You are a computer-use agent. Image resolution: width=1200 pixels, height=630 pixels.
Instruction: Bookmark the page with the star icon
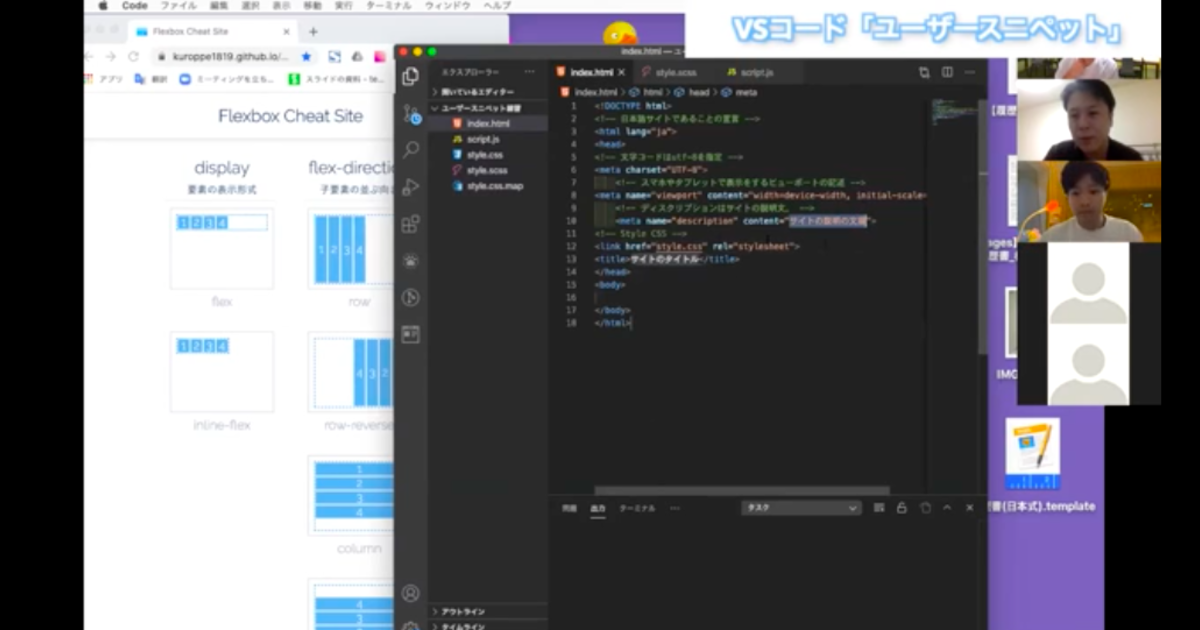click(x=306, y=57)
